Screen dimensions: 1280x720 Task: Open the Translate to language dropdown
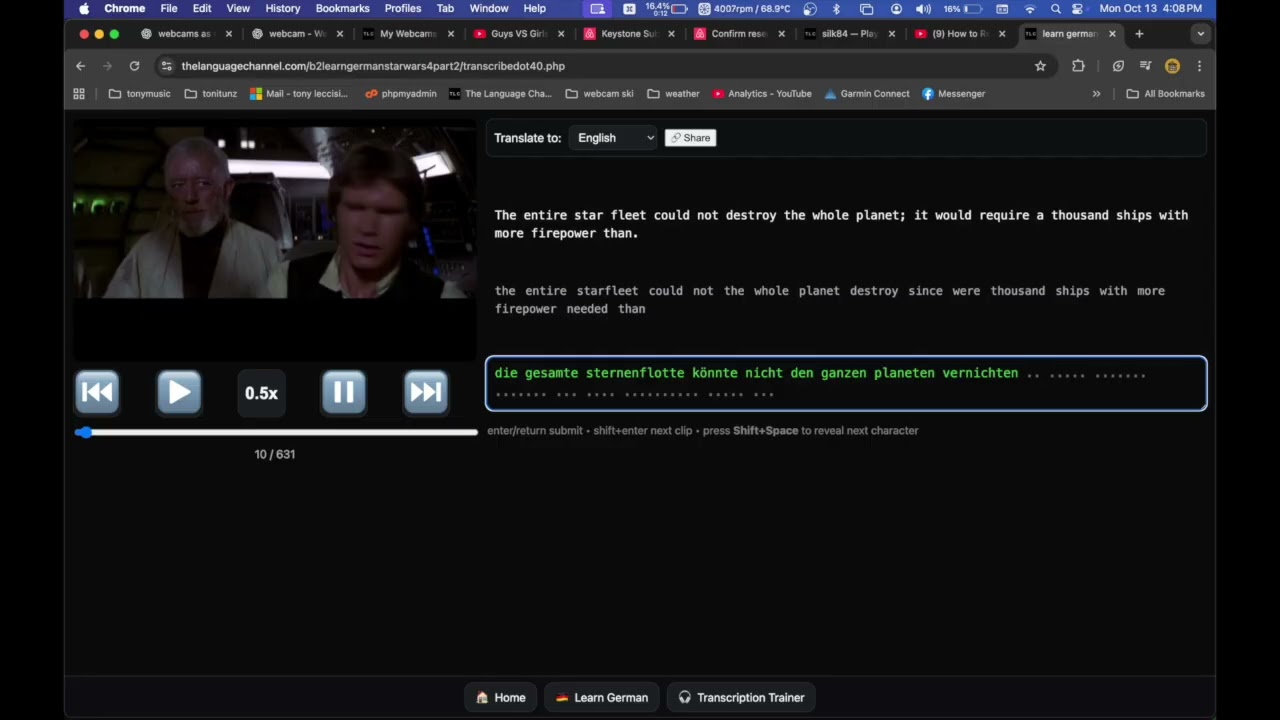(x=613, y=138)
